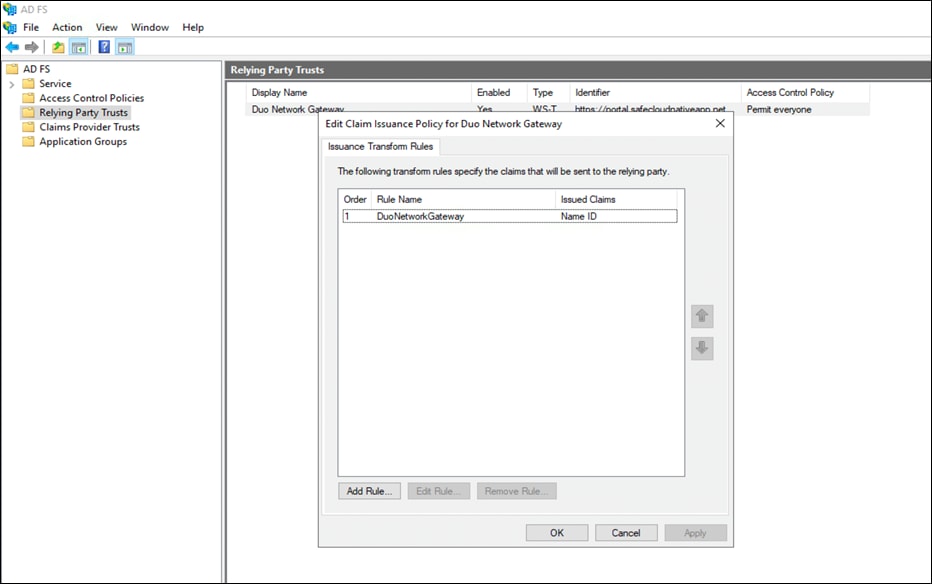Click the Issued Claims column header
932x584 pixels.
[x=616, y=200]
